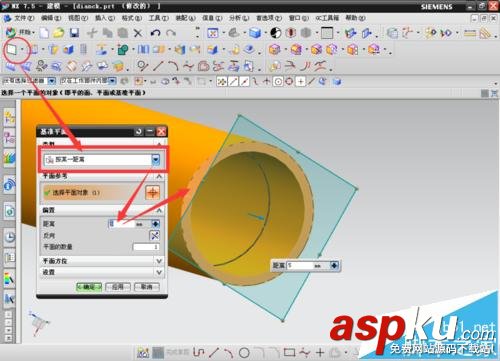Expand the 平面方位 section in dialog
Viewport: 500px width, 361px height.
click(x=159, y=261)
